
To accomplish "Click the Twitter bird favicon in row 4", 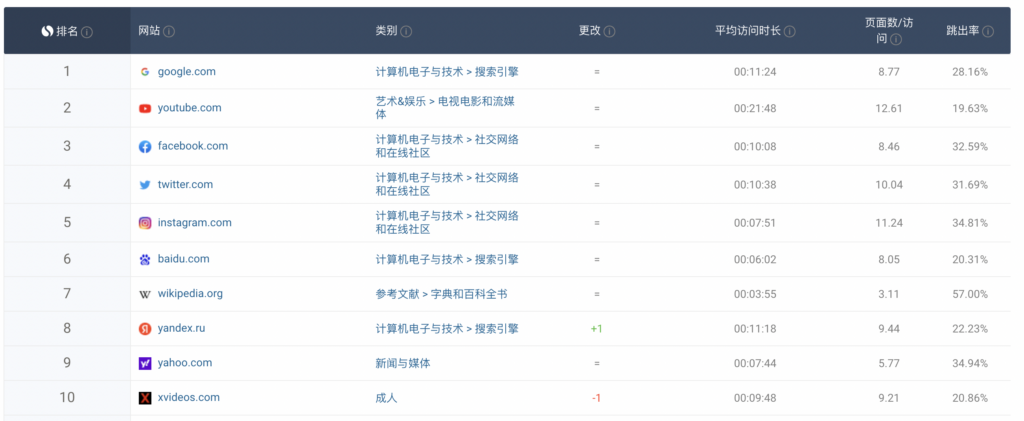I will (145, 185).
